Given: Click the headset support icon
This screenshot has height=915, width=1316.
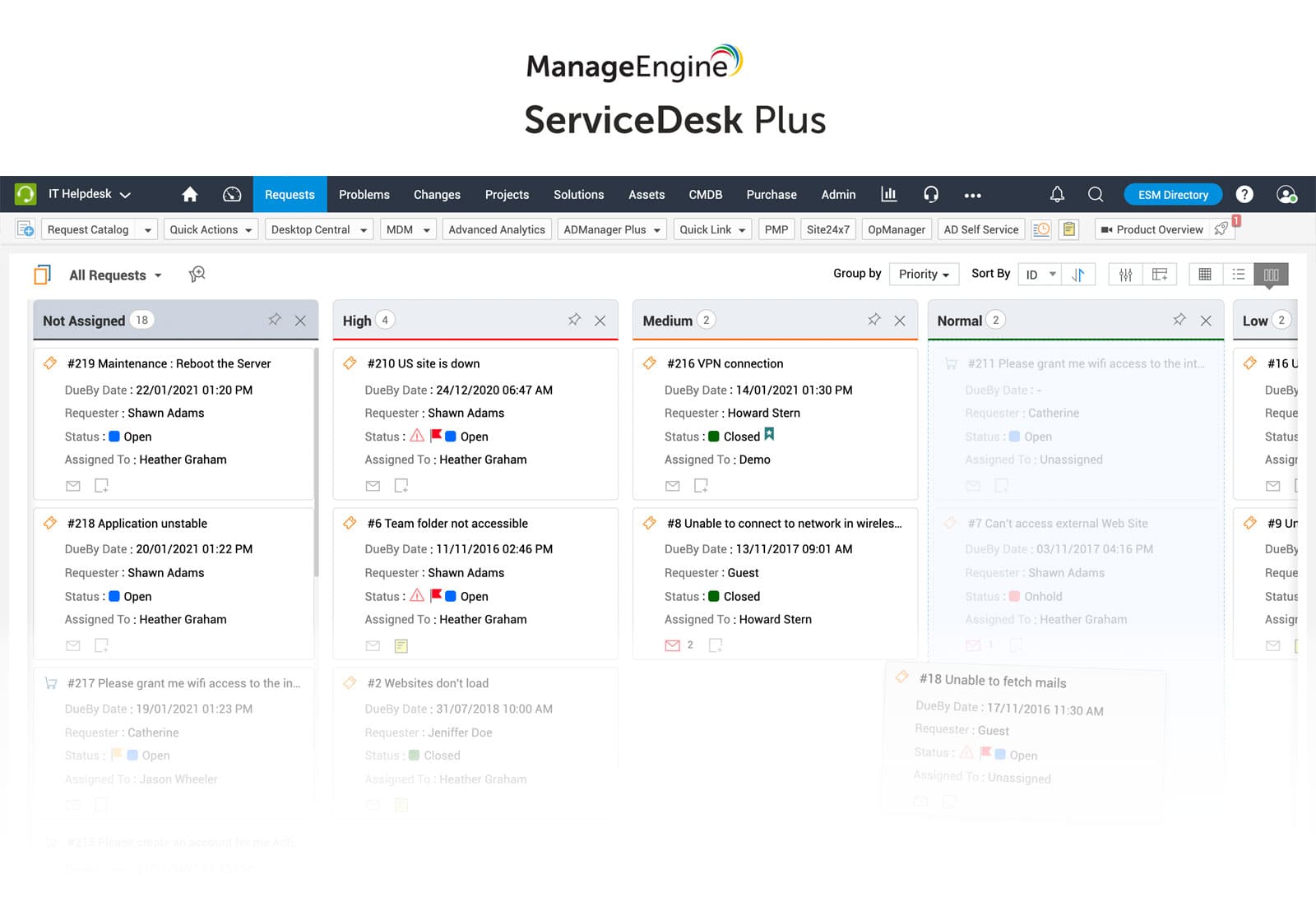Looking at the screenshot, I should [x=931, y=194].
